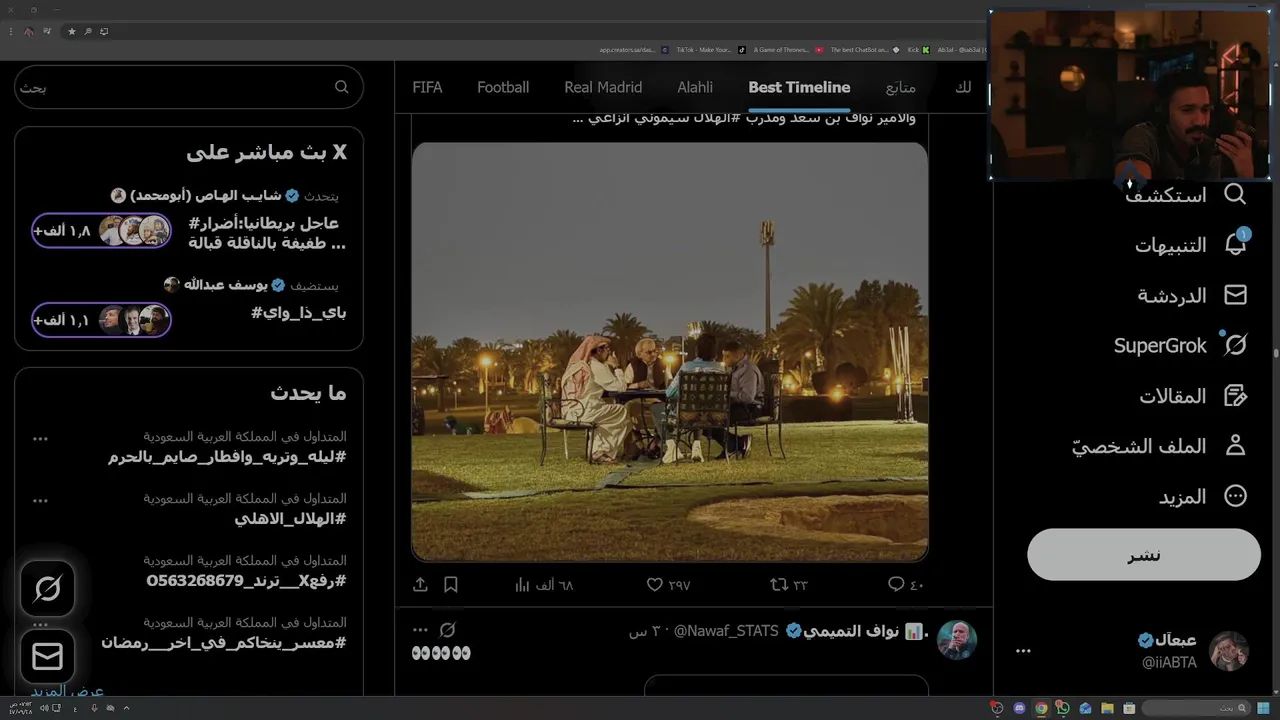
Task: Switch to the Real Madrid tab
Action: click(x=603, y=87)
